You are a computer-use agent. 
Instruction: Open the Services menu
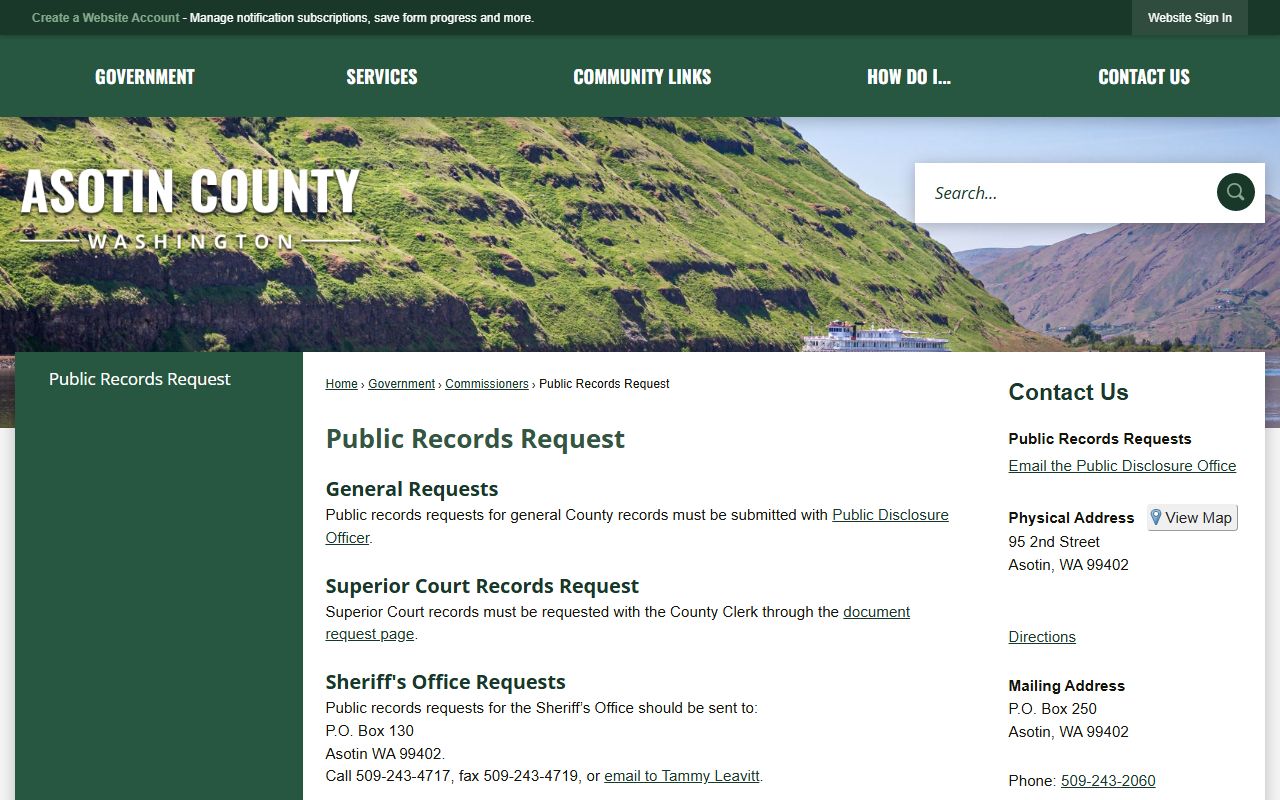click(382, 77)
